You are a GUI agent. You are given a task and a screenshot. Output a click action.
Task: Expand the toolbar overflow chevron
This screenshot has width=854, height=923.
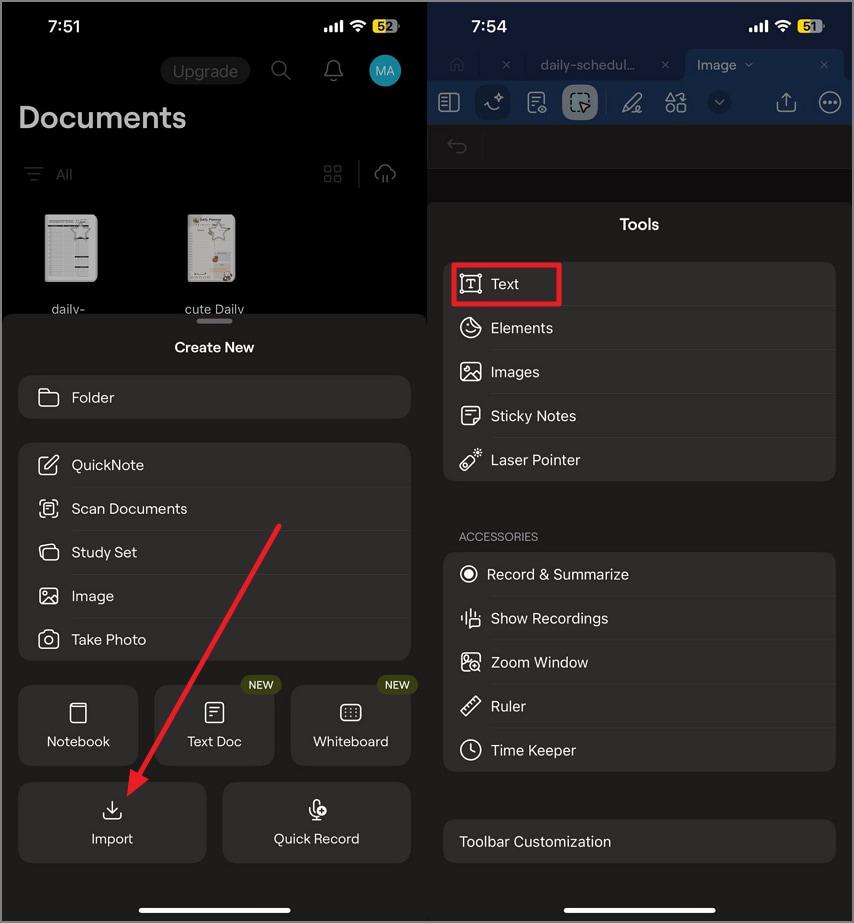click(719, 102)
